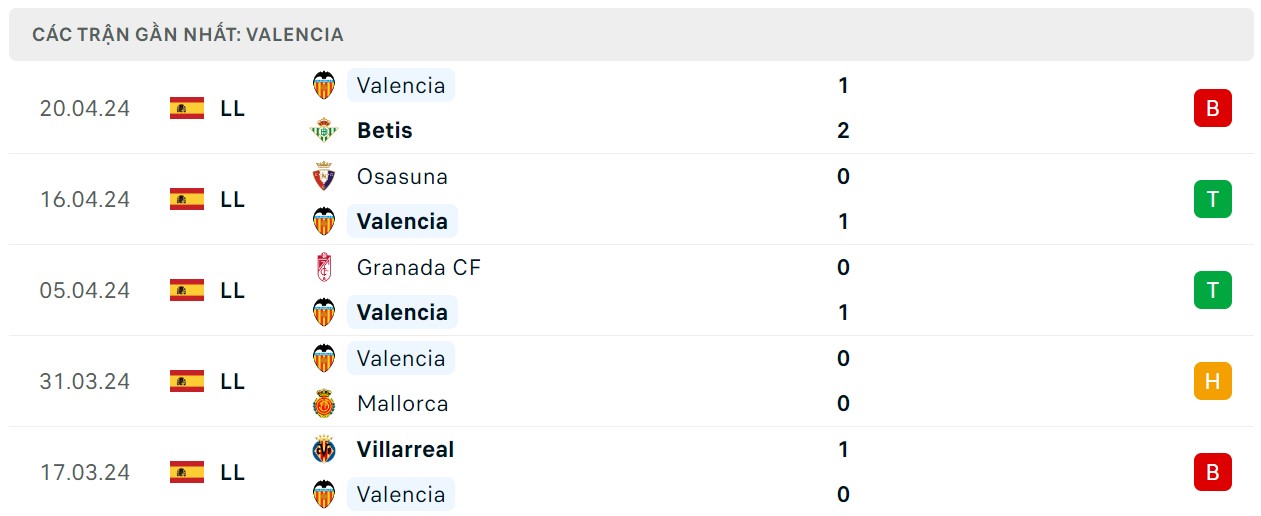
Task: Open the Mallorca team link
Action: pyautogui.click(x=402, y=404)
